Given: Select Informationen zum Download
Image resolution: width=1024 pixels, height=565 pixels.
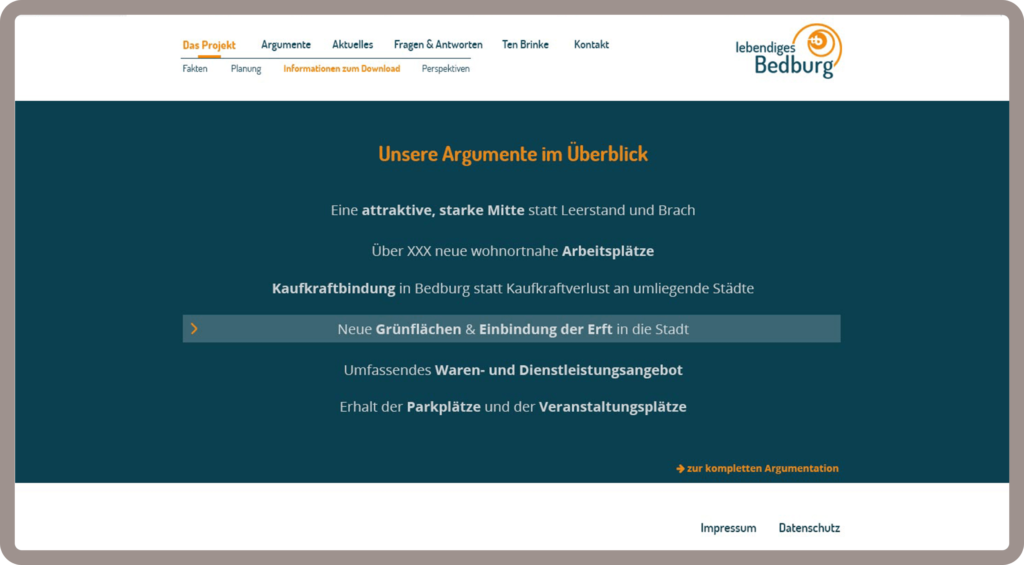Looking at the screenshot, I should point(342,69).
